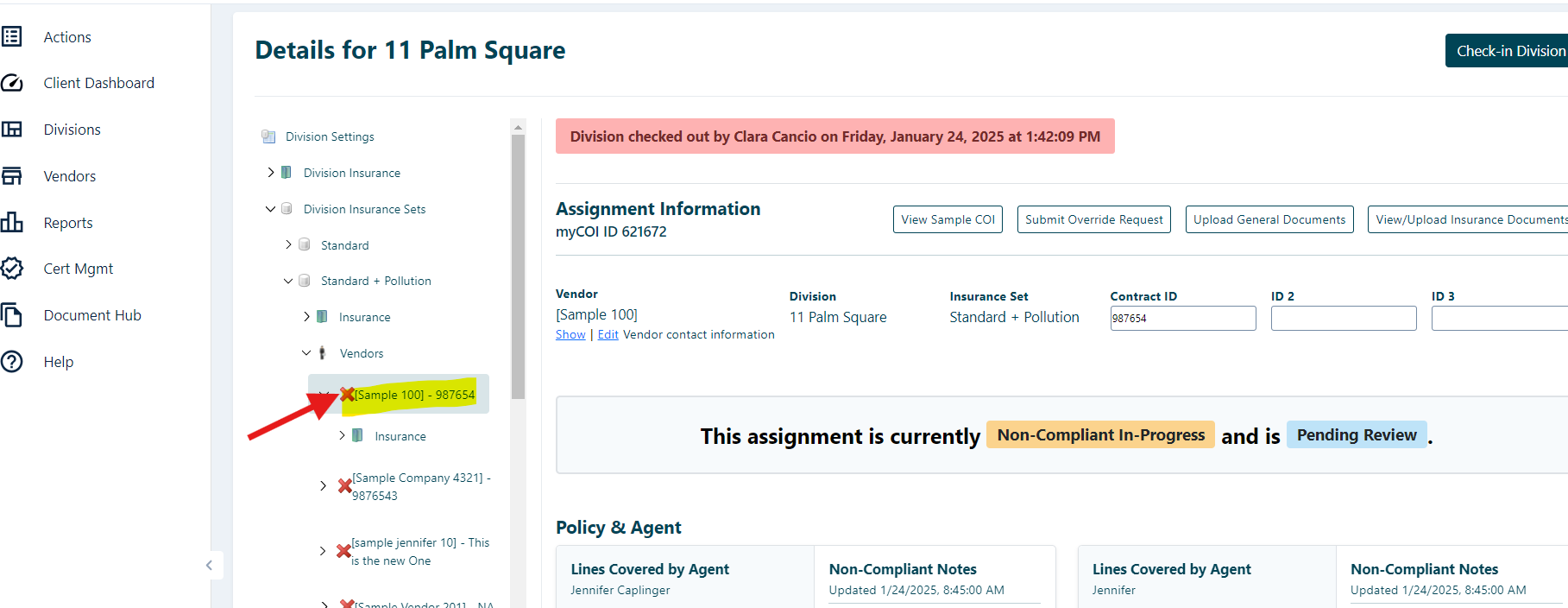
Task: Select Division Settings in the tree
Action: (330, 136)
